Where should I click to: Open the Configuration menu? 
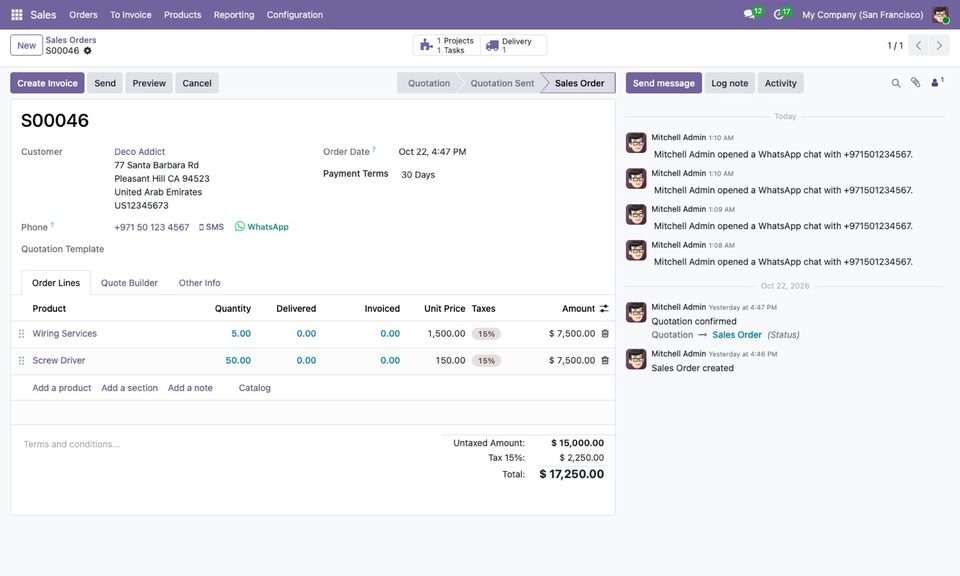294,15
